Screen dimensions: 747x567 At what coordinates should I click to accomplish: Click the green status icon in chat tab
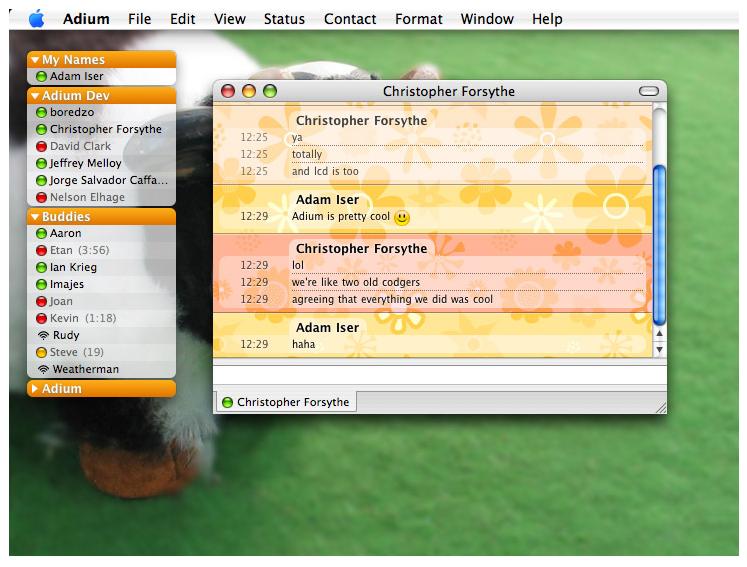[227, 403]
